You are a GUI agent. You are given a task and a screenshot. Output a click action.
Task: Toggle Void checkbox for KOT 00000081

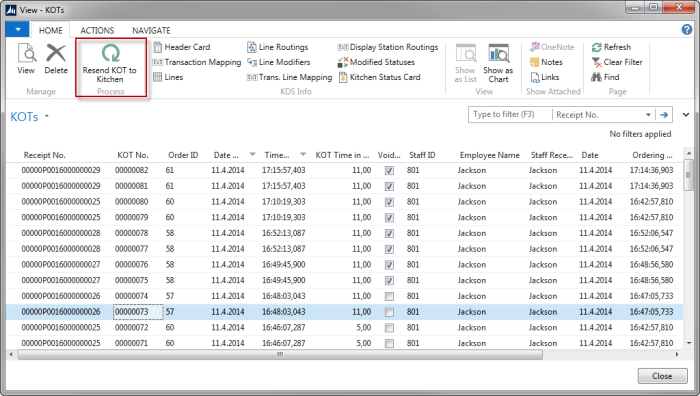pos(389,186)
